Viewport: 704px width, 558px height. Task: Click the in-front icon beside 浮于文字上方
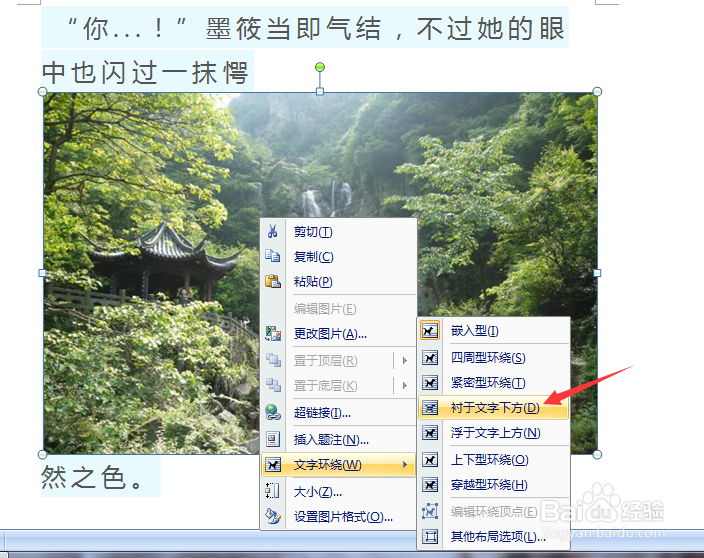click(x=430, y=433)
